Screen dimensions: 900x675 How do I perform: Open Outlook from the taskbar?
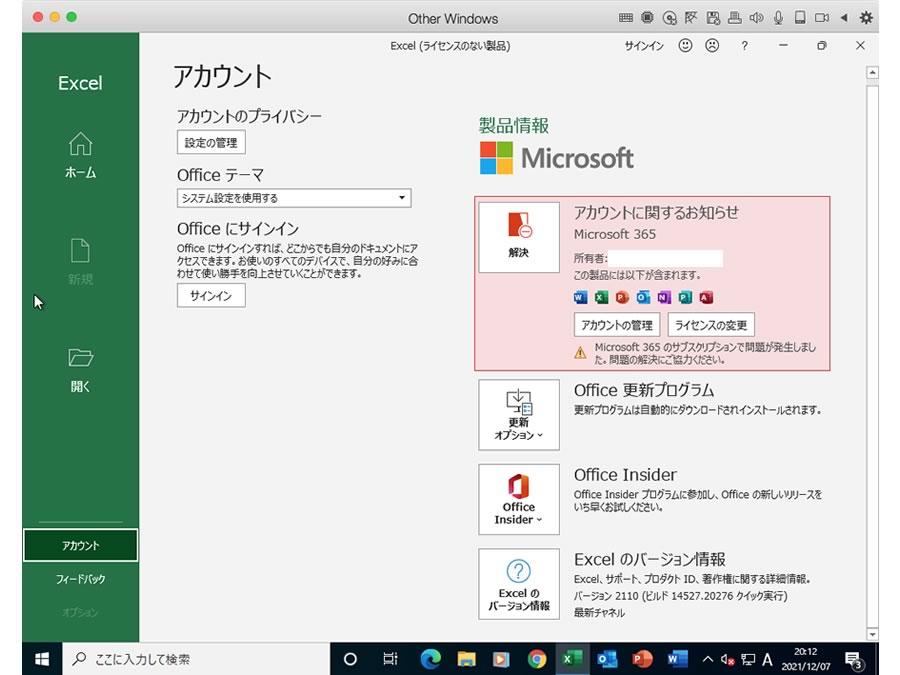[607, 659]
